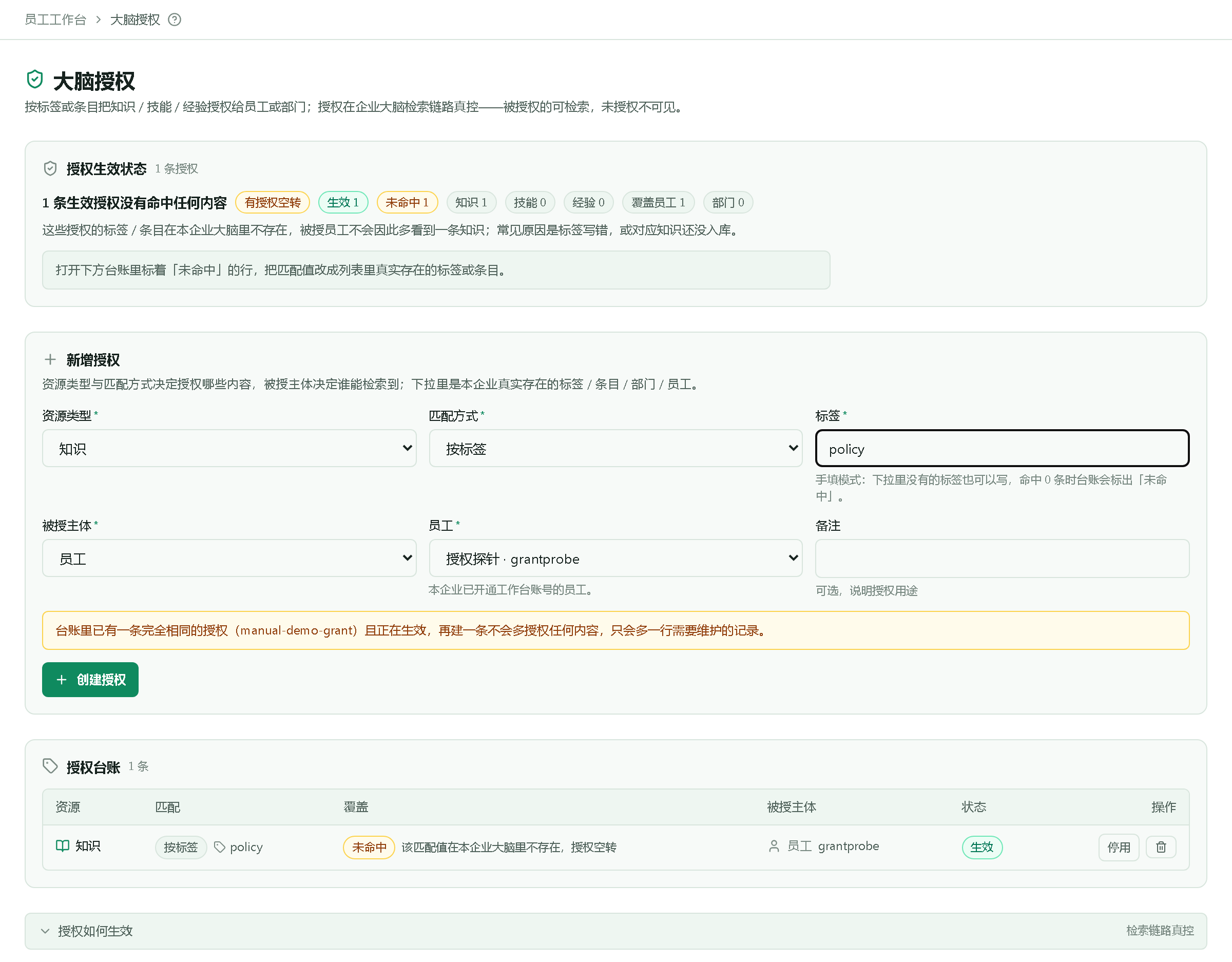Click the 创建授权 button
This screenshot has height=962, width=1232.
click(x=90, y=680)
